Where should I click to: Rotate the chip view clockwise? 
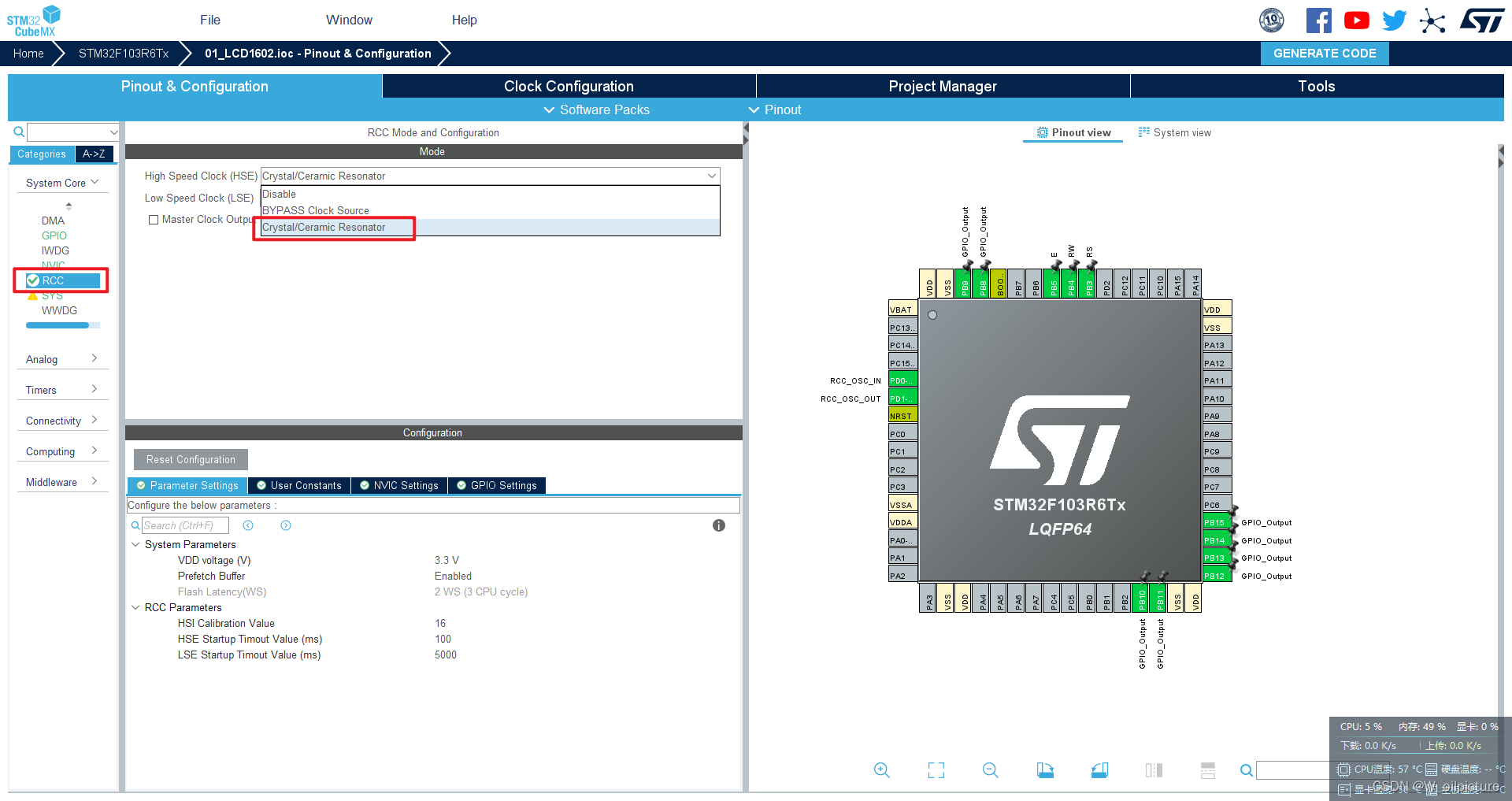(1045, 770)
